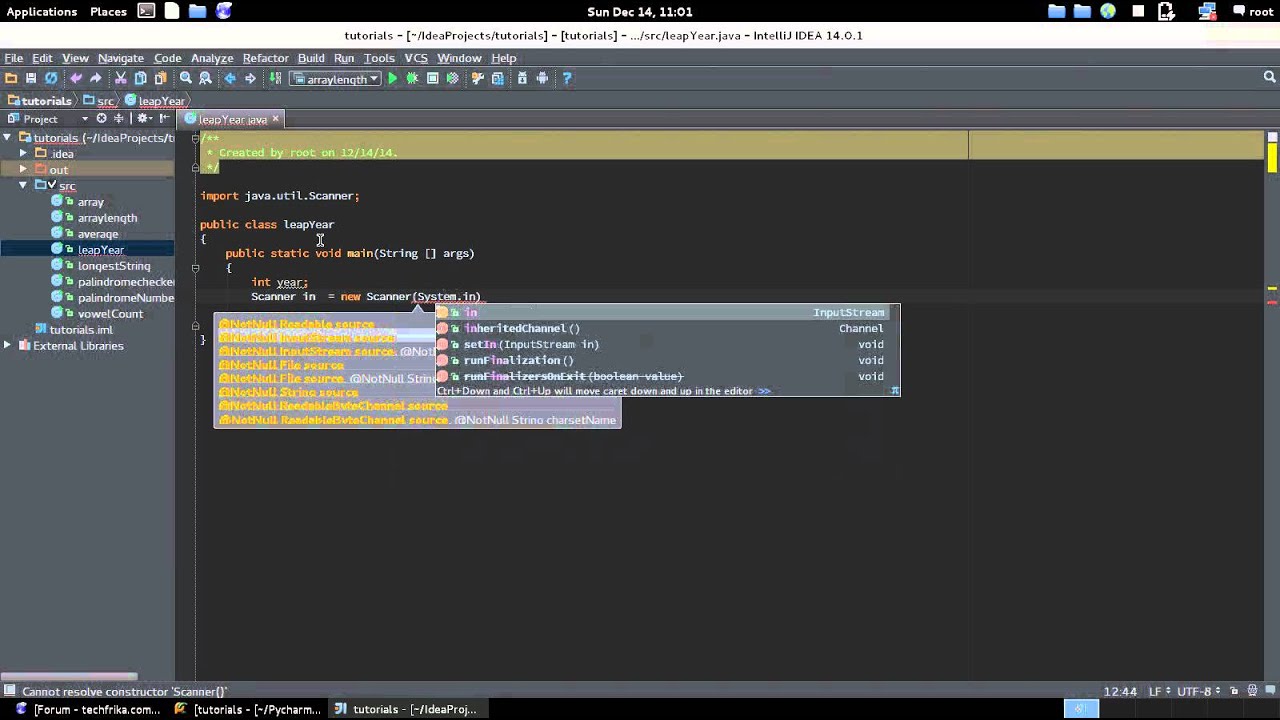This screenshot has height=720, width=1280.
Task: Toggle tool window buttons in bottom-left corner
Action: click(x=9, y=691)
